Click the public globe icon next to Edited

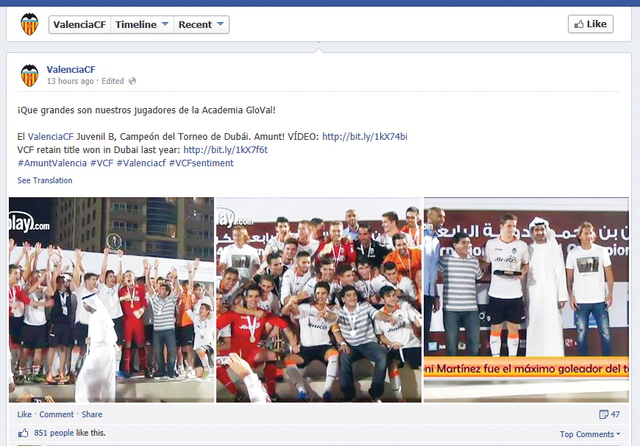pyautogui.click(x=132, y=81)
